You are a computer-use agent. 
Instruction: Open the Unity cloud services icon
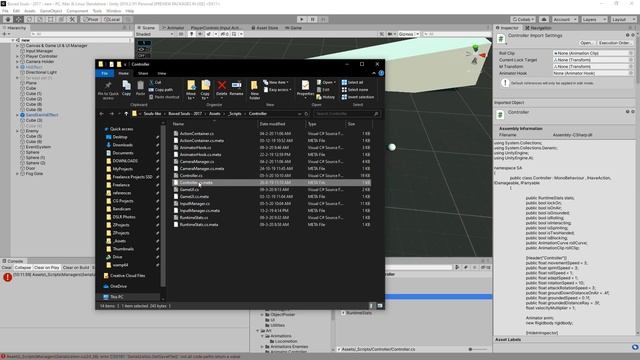pos(544,19)
